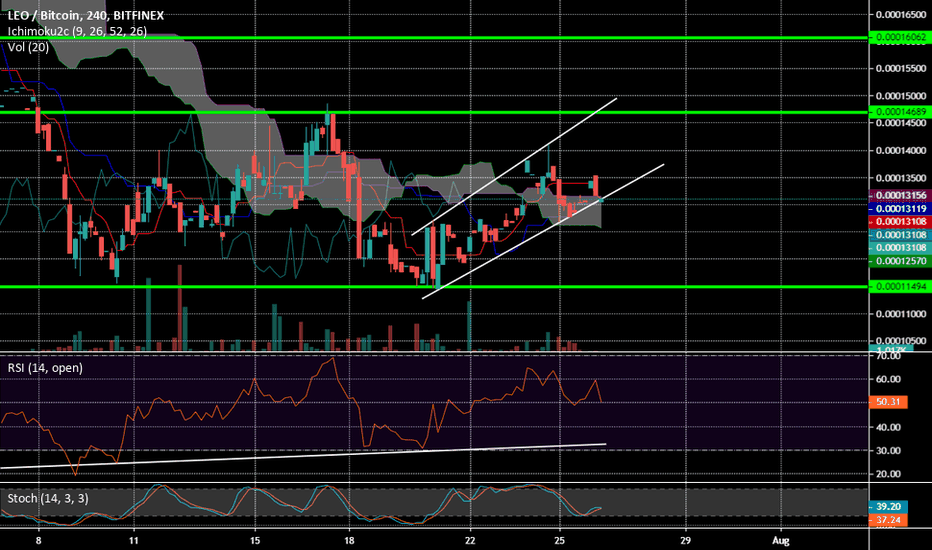This screenshot has height=550, width=932.
Task: Click the 70.00 RSI axis label
Action: click(x=888, y=356)
